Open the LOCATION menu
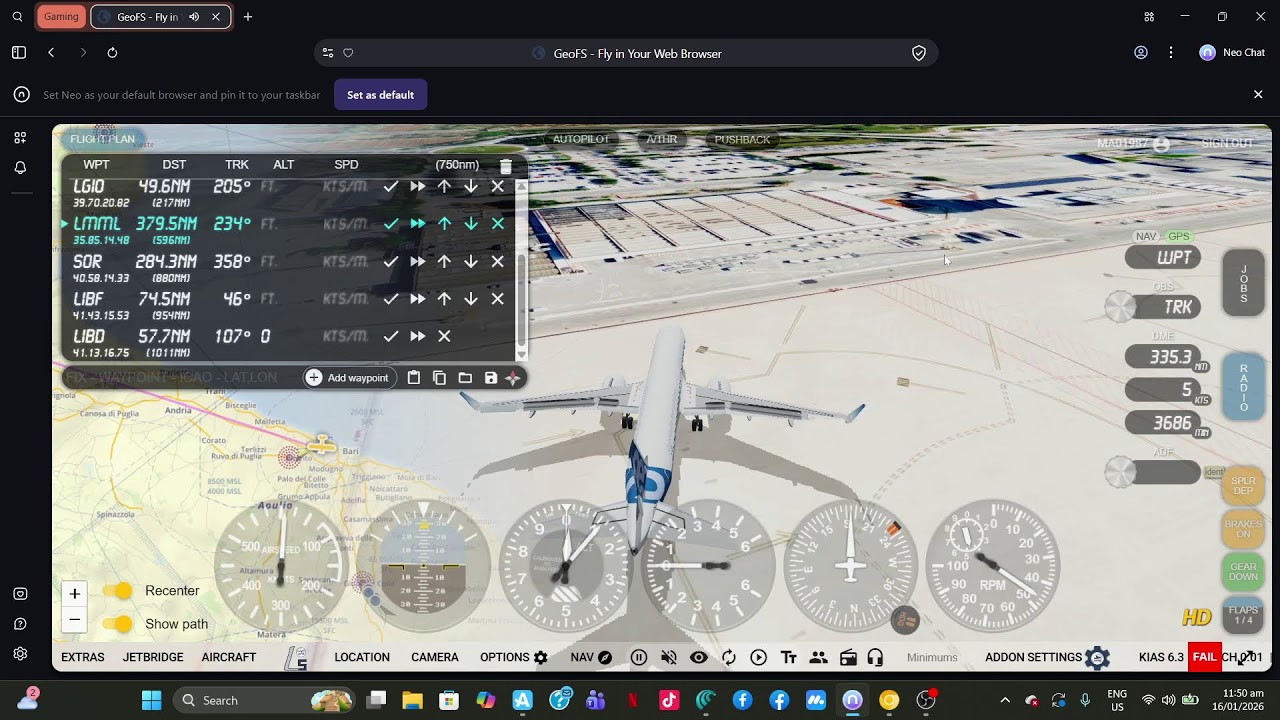The height and width of the screenshot is (720, 1280). (x=362, y=657)
